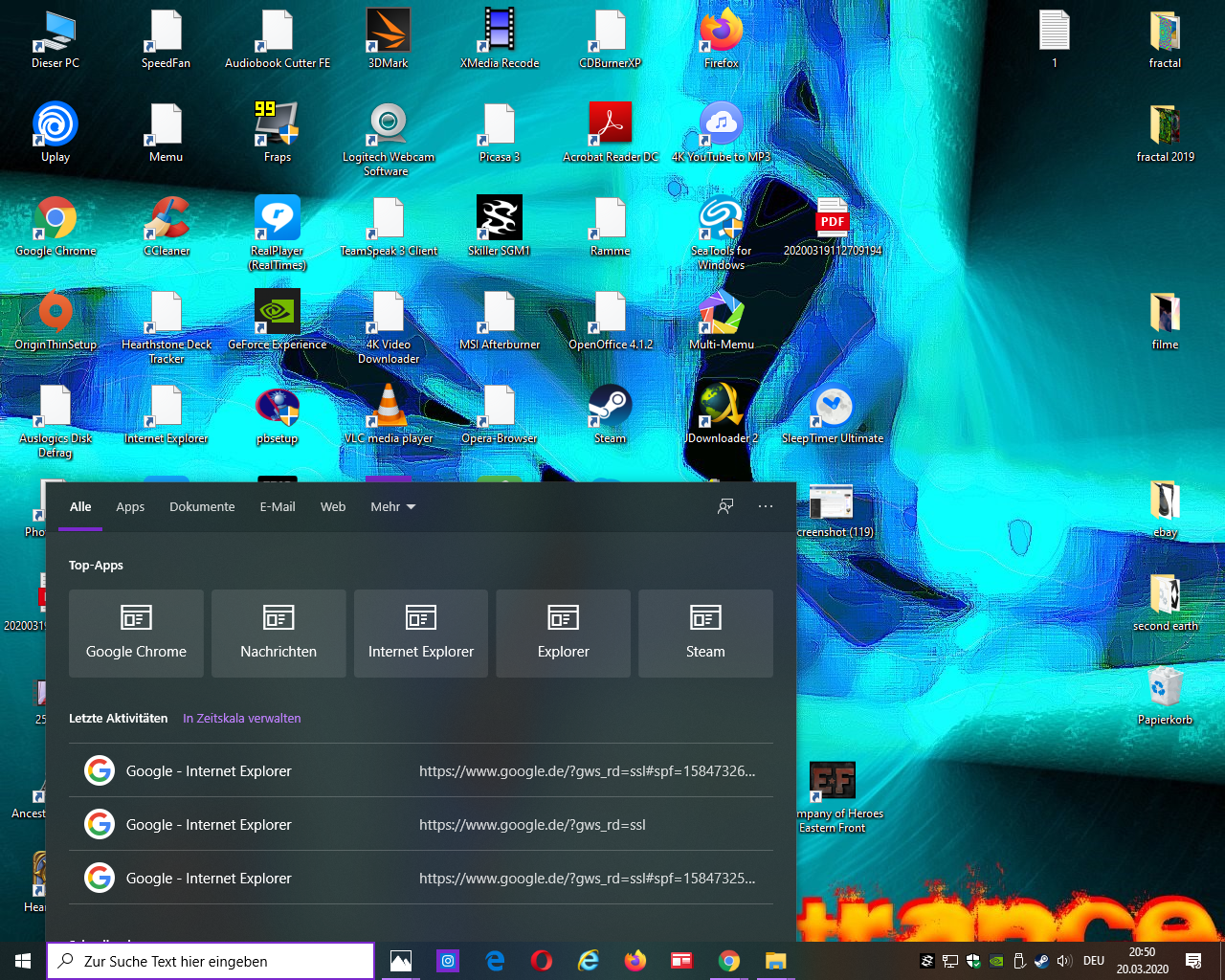1225x980 pixels.
Task: Select the VLC media player icon
Action: tap(389, 413)
